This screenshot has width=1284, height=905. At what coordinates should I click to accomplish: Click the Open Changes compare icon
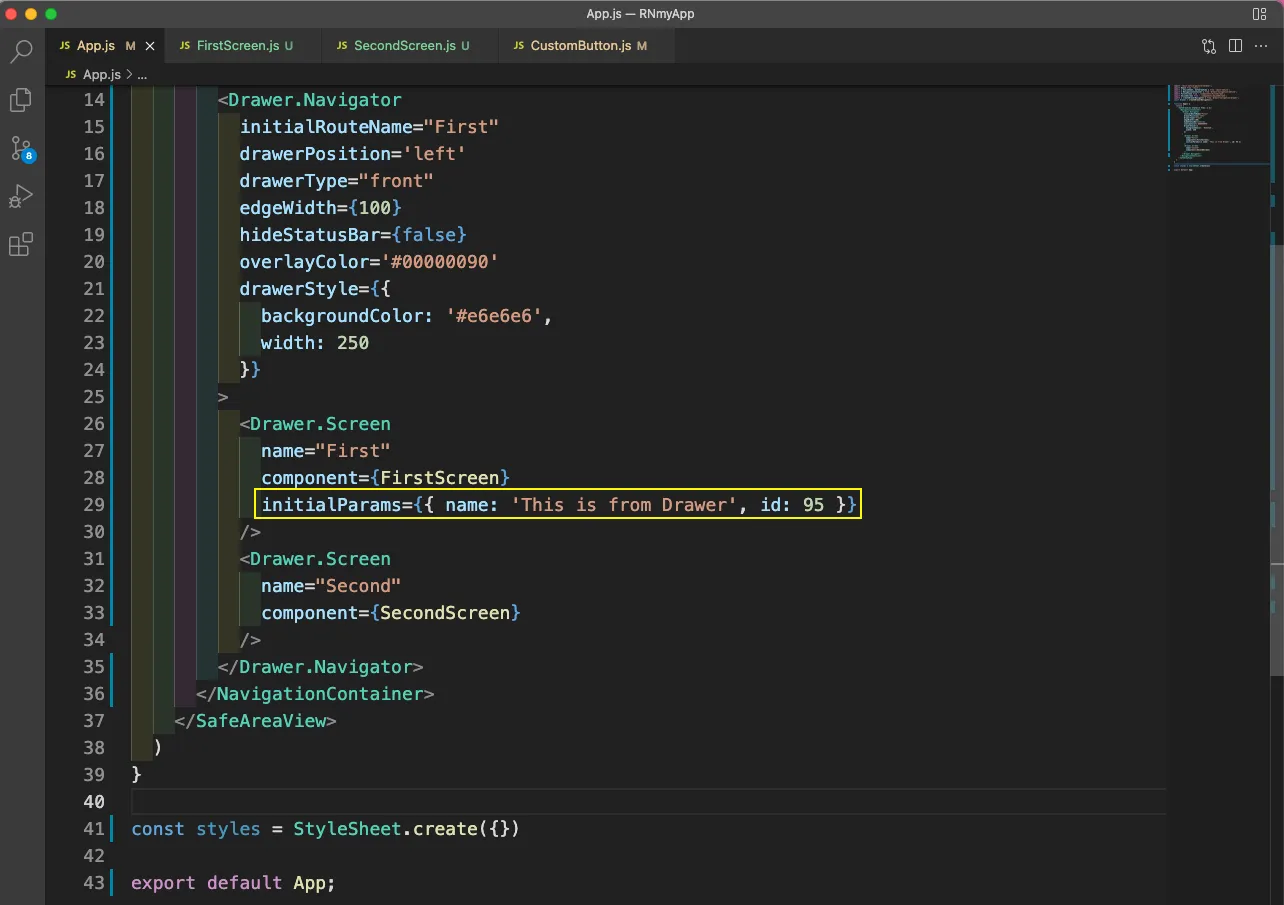click(1209, 46)
